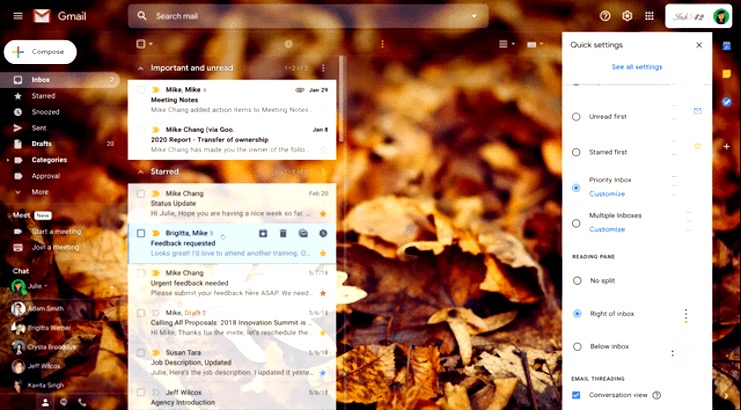
Task: Choose Right of inbox reading pane
Action: click(x=577, y=314)
